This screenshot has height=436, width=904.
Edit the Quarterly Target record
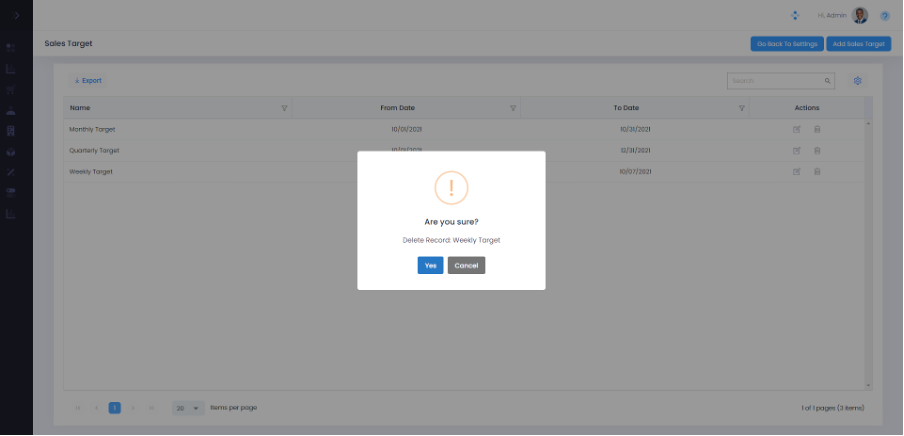click(x=797, y=150)
